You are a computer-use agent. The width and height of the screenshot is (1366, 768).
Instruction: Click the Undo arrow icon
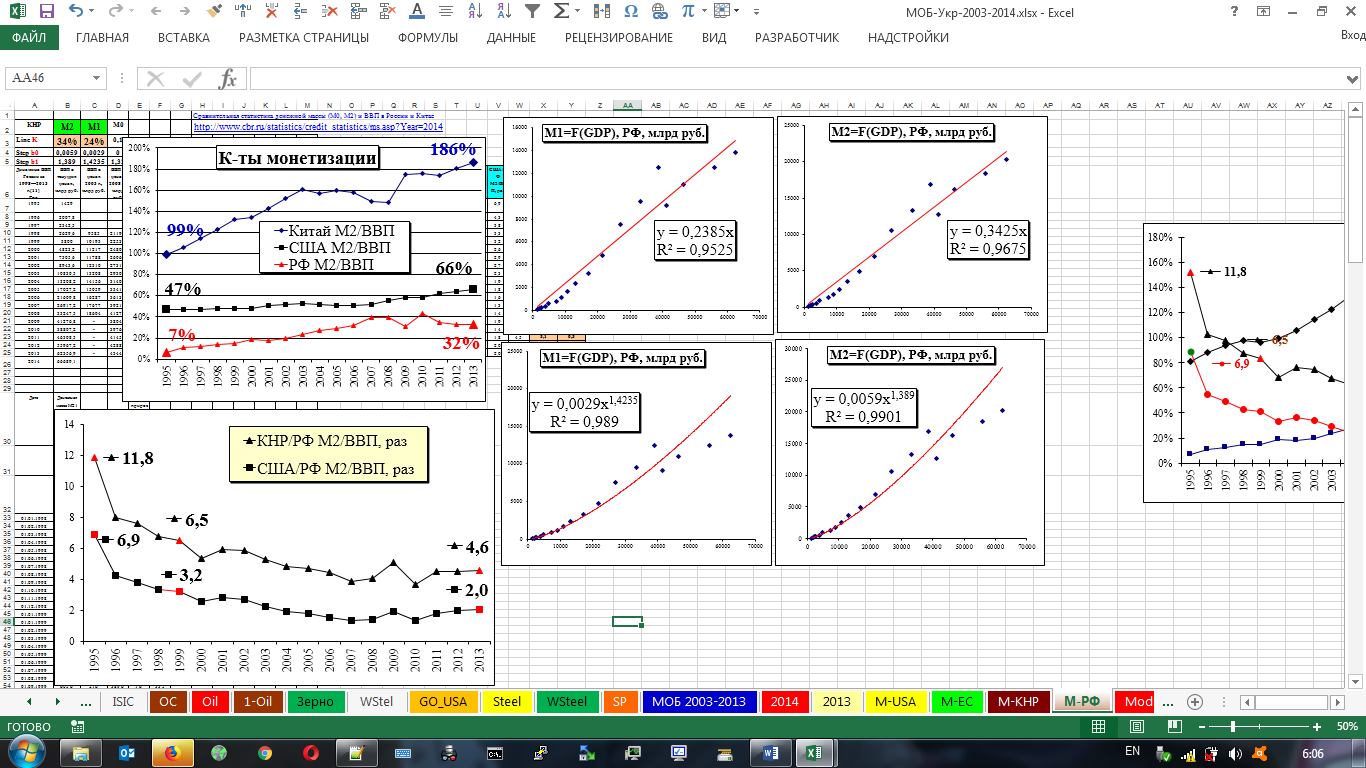pyautogui.click(x=77, y=12)
